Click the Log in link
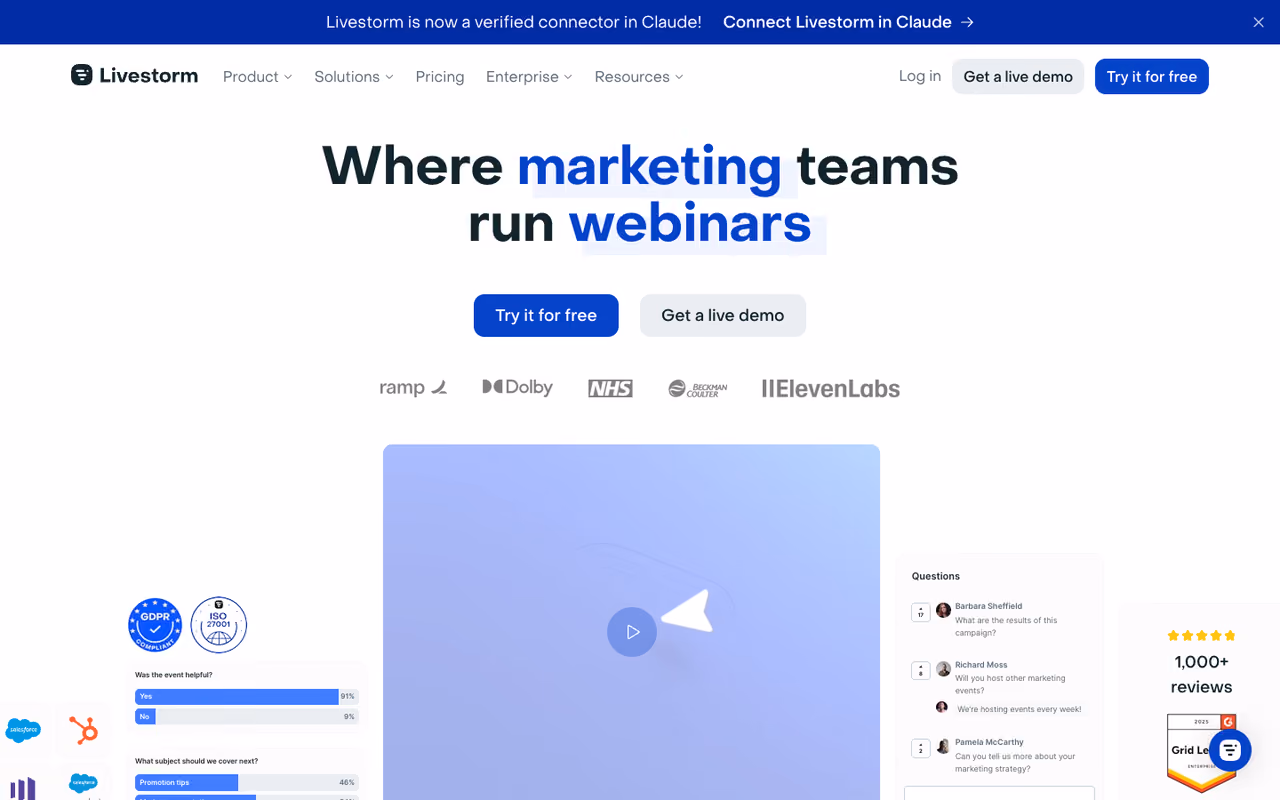 tap(920, 76)
